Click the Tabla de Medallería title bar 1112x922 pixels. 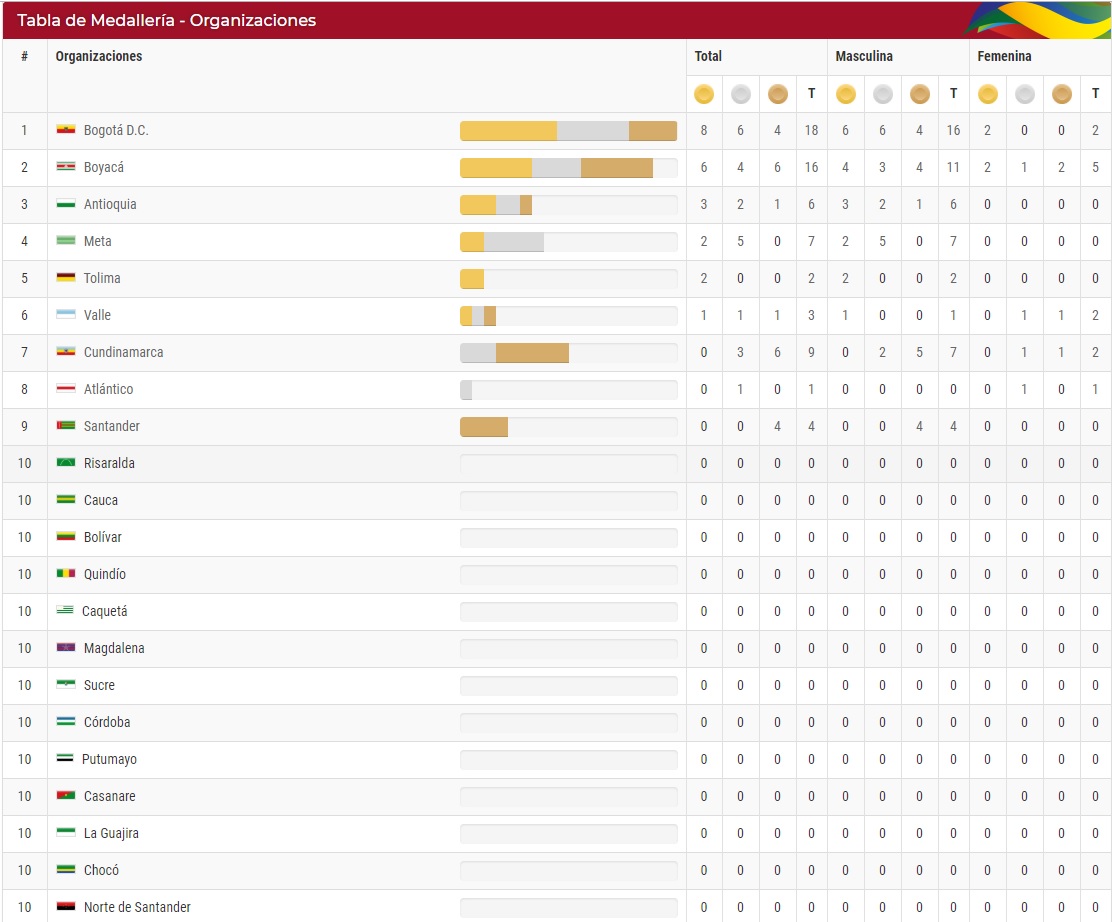tap(166, 20)
